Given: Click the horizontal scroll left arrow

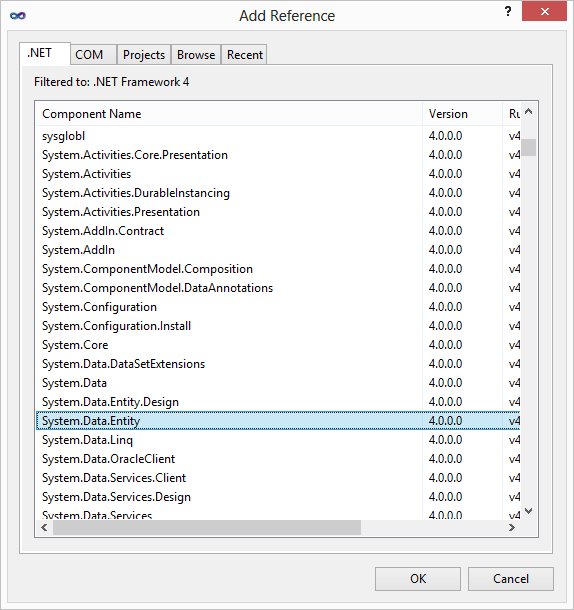Looking at the screenshot, I should 44,528.
